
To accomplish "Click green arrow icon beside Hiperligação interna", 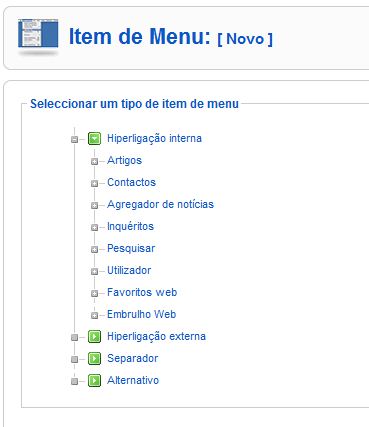I will point(94,138).
